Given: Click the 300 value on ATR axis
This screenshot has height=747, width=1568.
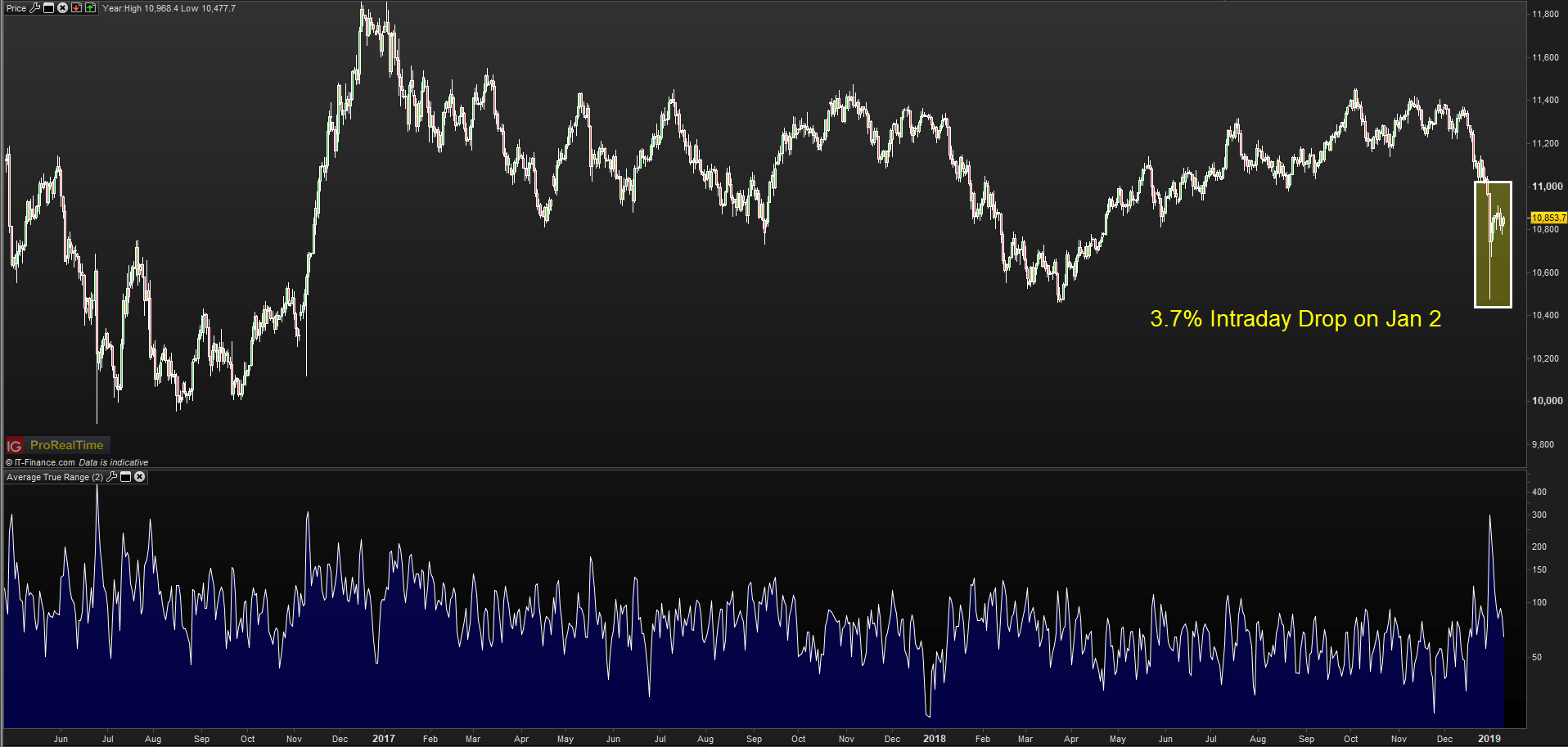Looking at the screenshot, I should [x=1539, y=515].
